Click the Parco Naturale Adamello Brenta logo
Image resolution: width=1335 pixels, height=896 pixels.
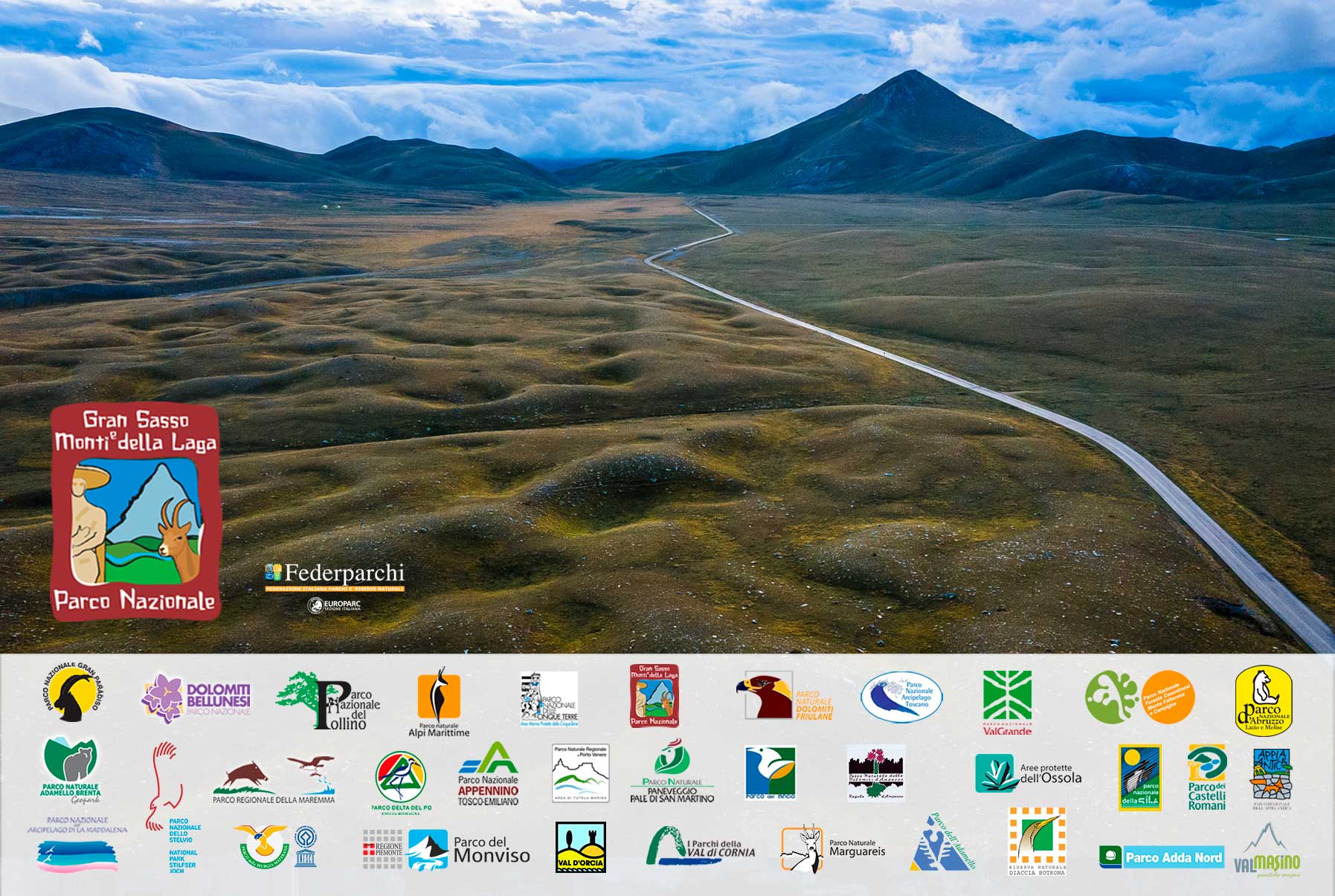70,771
